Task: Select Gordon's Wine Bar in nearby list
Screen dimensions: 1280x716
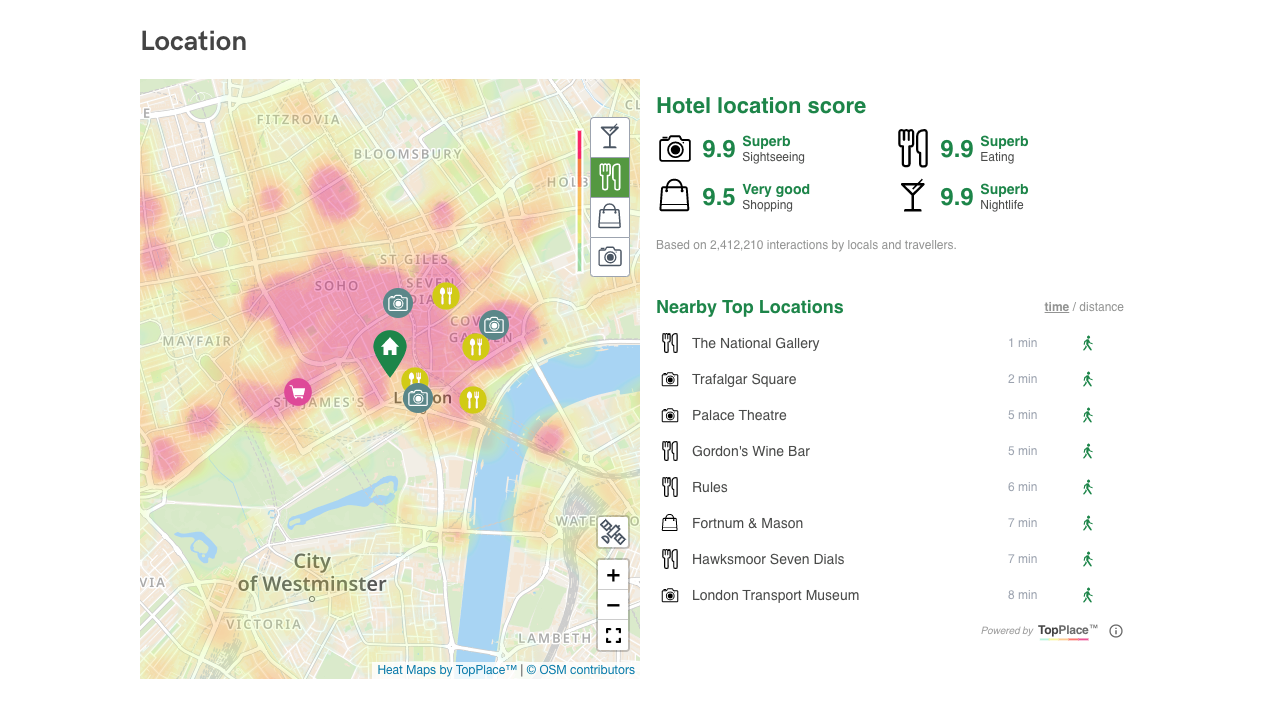Action: (x=751, y=451)
